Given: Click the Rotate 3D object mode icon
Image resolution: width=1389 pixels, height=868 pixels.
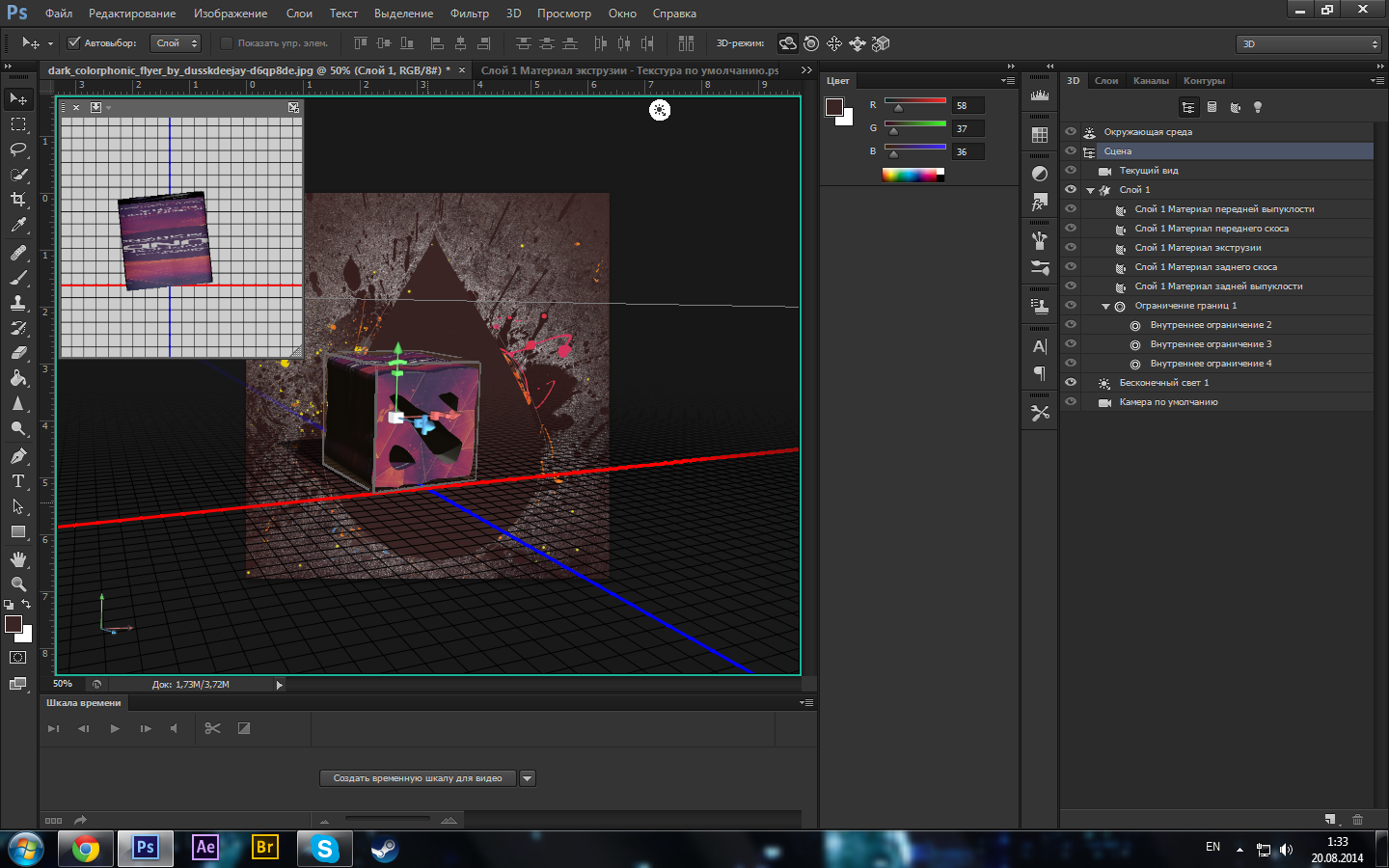Looking at the screenshot, I should coord(788,43).
